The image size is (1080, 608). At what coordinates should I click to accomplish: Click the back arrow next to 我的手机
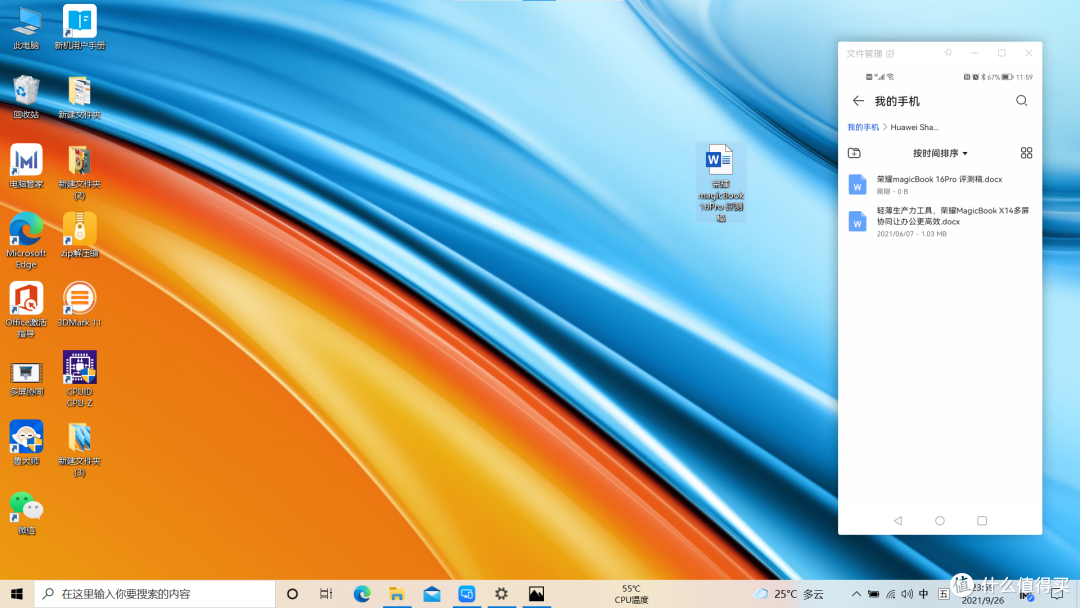pyautogui.click(x=858, y=101)
